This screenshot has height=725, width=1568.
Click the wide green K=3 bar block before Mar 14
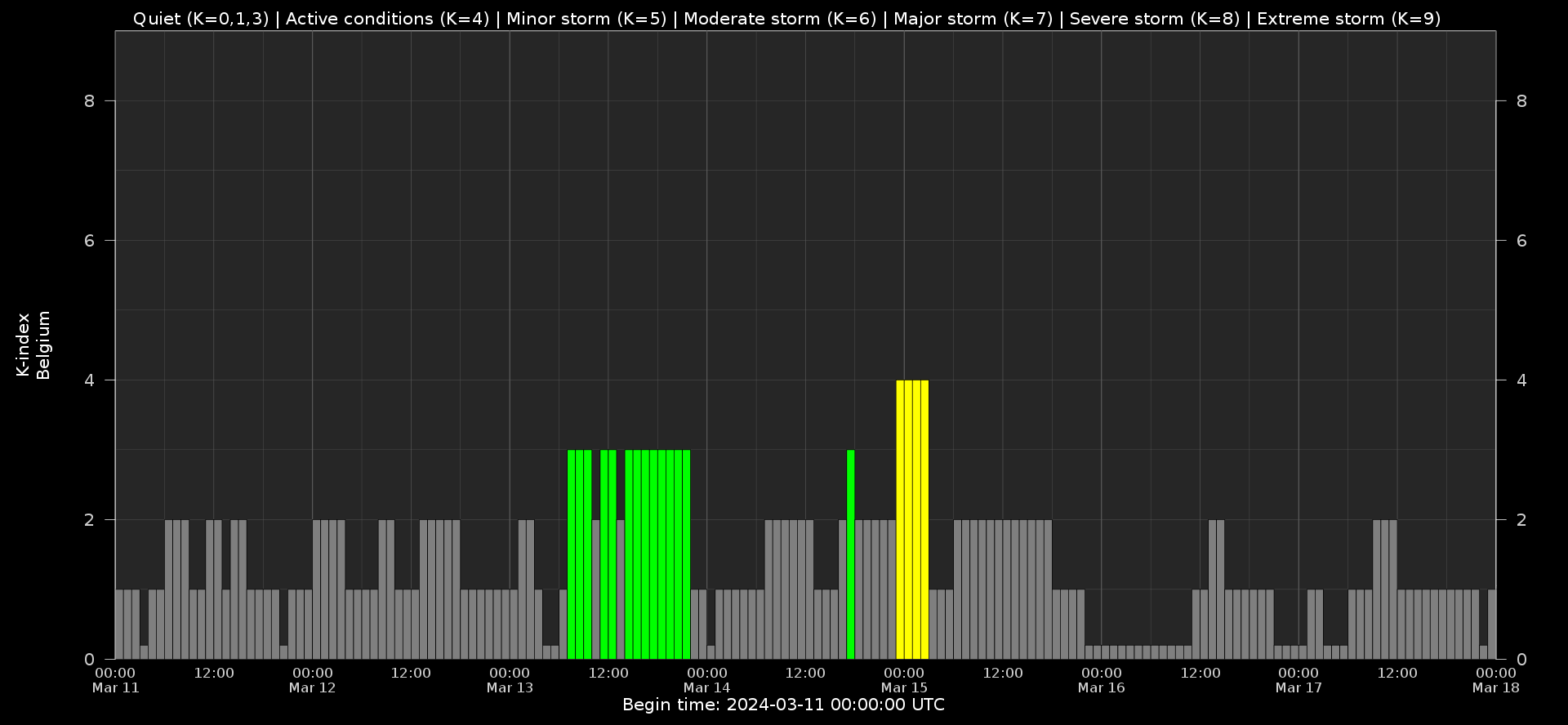click(x=657, y=554)
